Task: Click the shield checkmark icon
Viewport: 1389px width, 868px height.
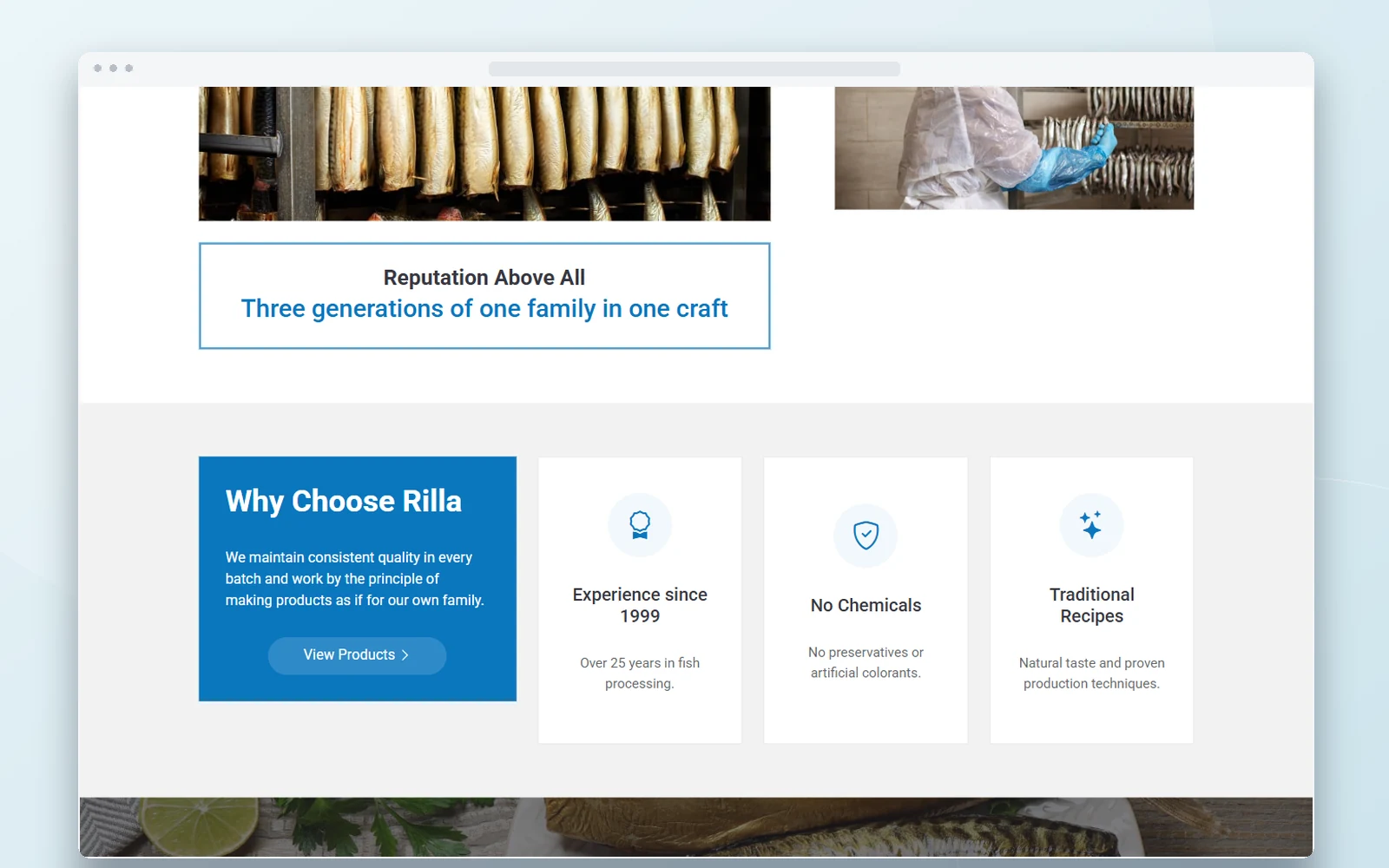Action: (x=866, y=536)
